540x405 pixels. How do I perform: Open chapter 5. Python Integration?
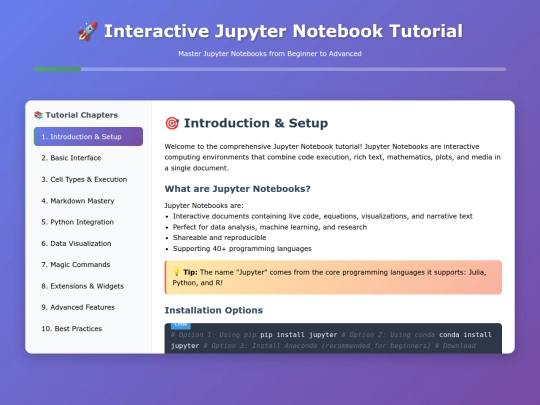(x=89, y=222)
